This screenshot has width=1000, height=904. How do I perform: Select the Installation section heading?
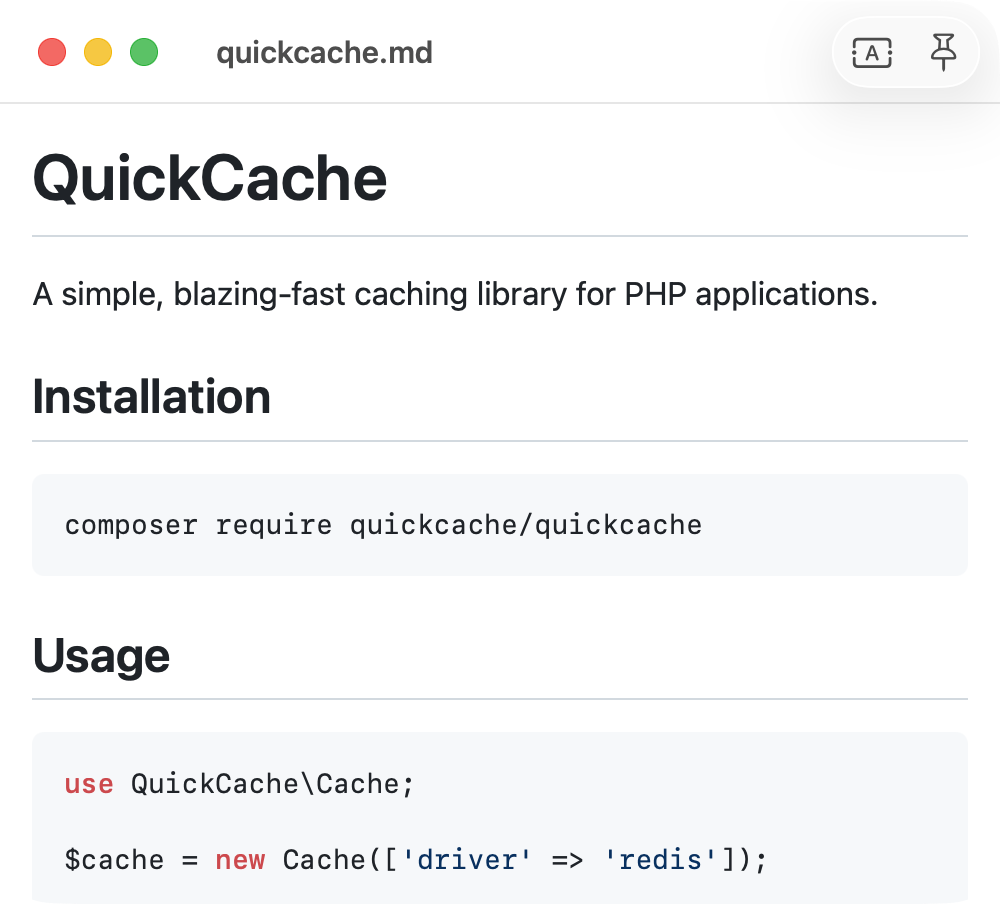152,397
